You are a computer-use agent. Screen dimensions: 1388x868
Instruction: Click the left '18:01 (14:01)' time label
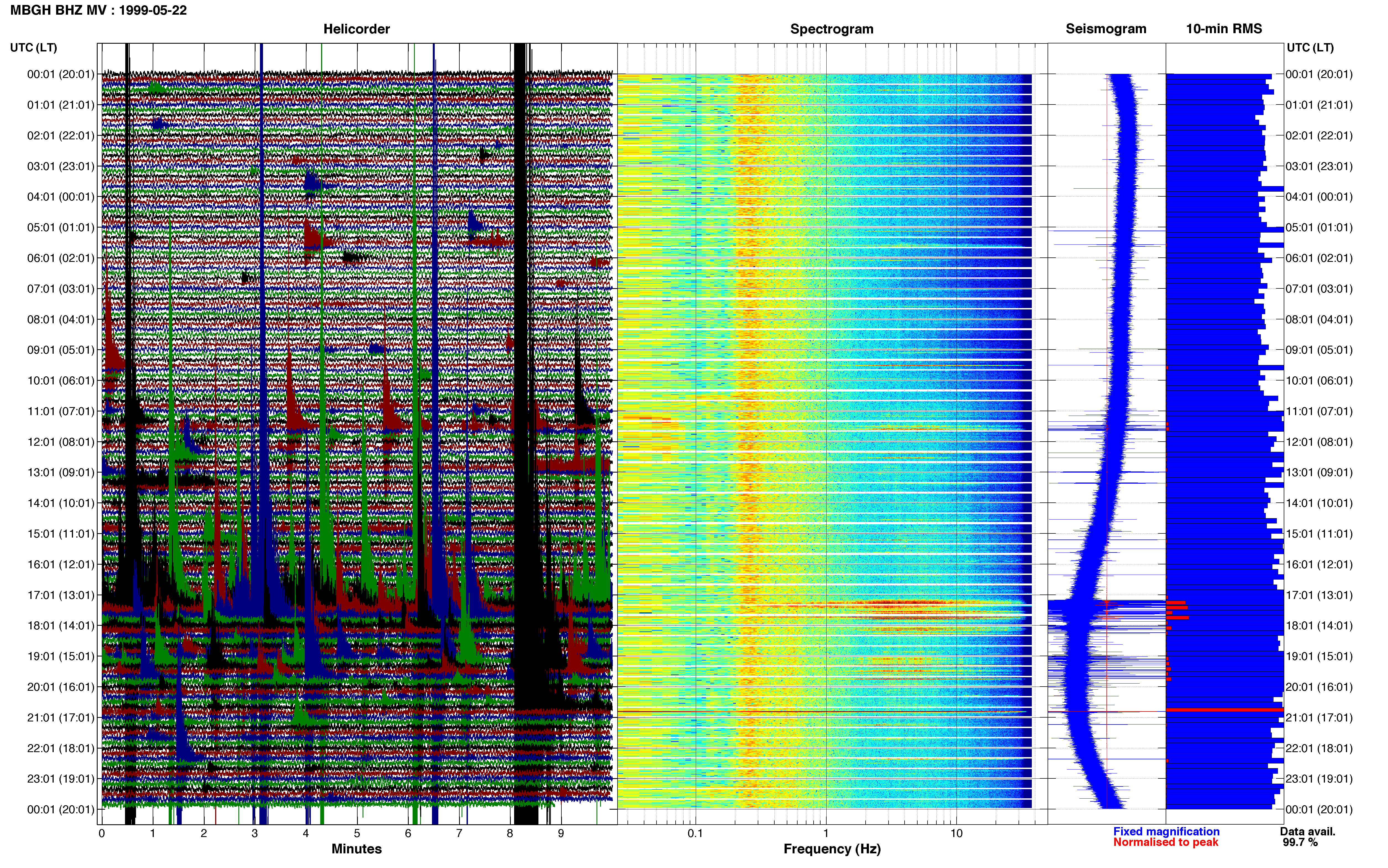point(61,626)
